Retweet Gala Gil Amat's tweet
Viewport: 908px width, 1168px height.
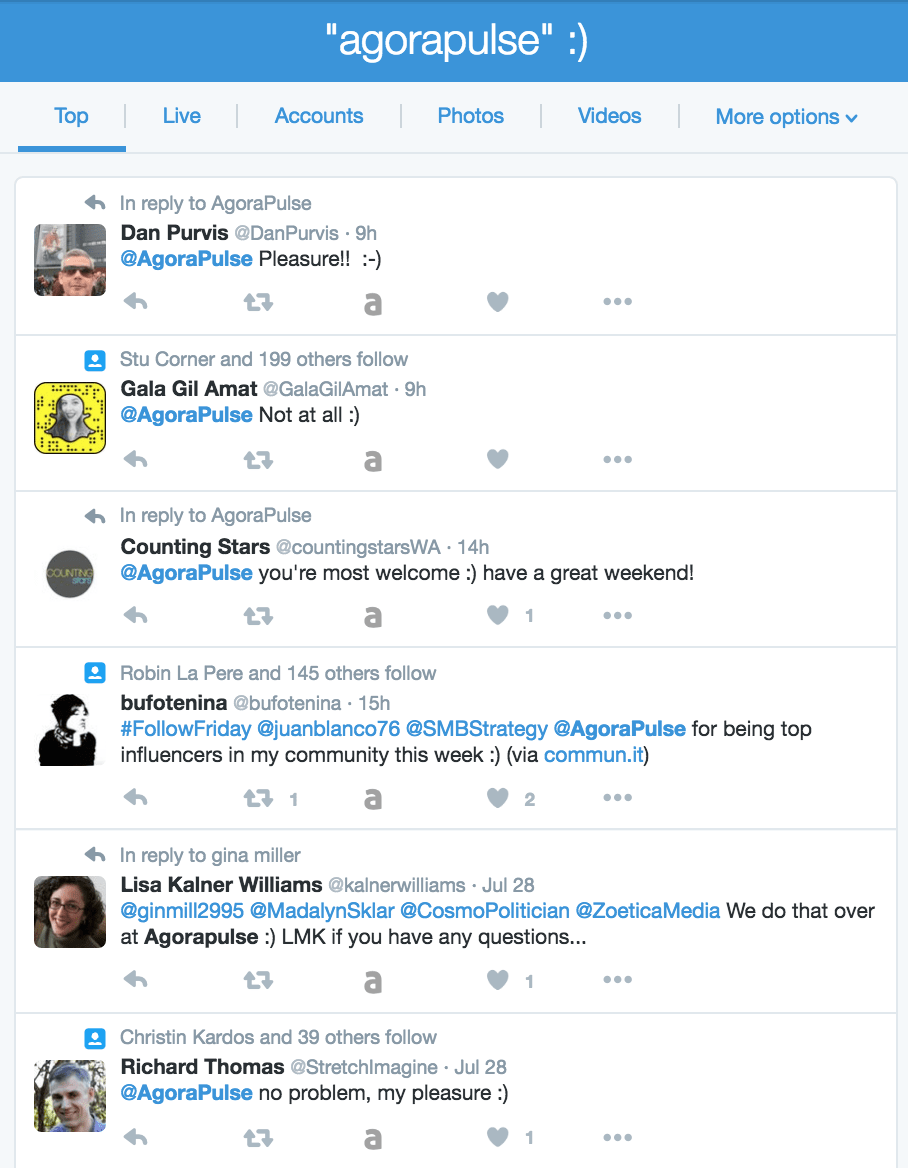[258, 460]
